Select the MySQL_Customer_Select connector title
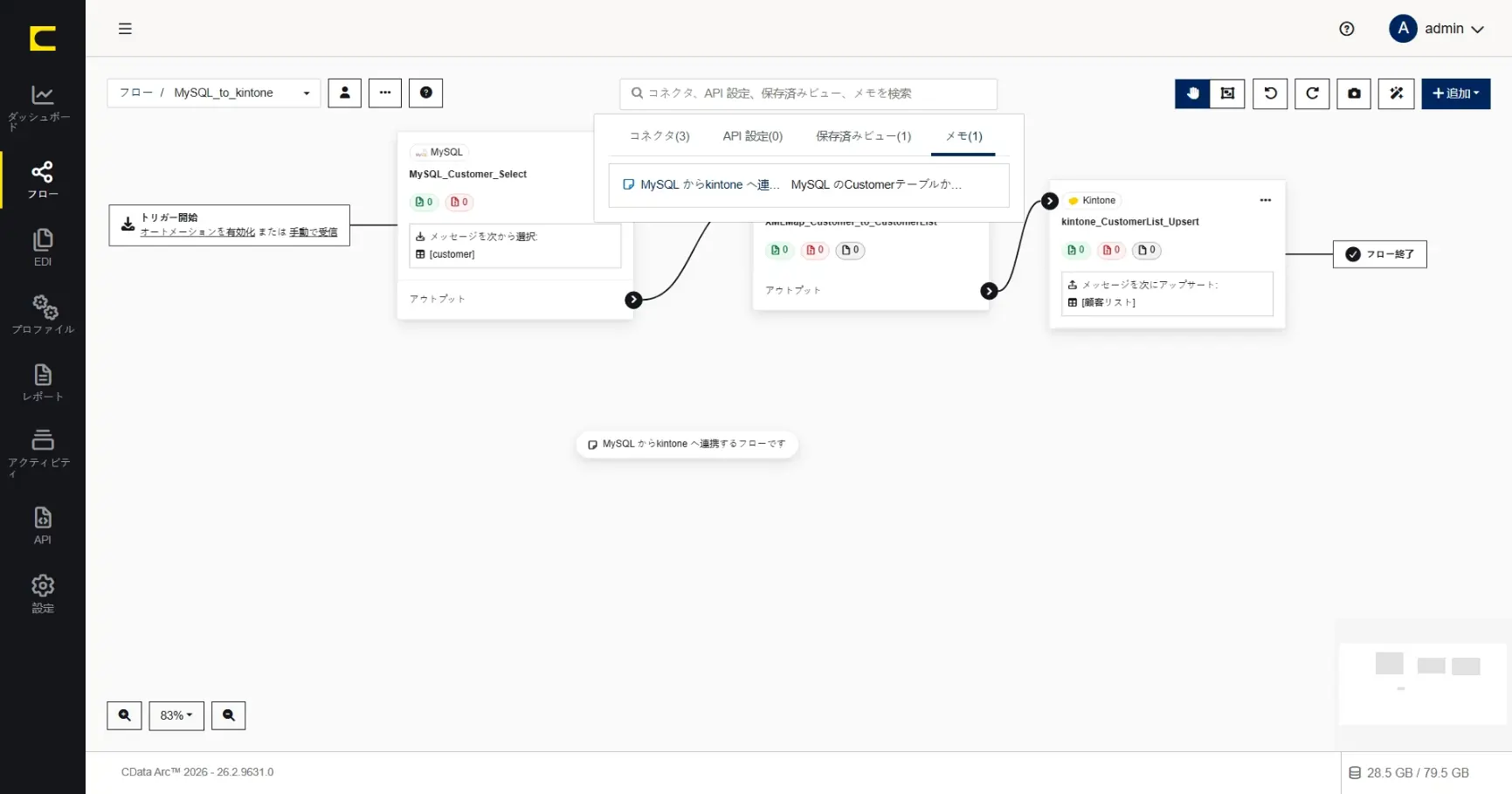 (468, 175)
